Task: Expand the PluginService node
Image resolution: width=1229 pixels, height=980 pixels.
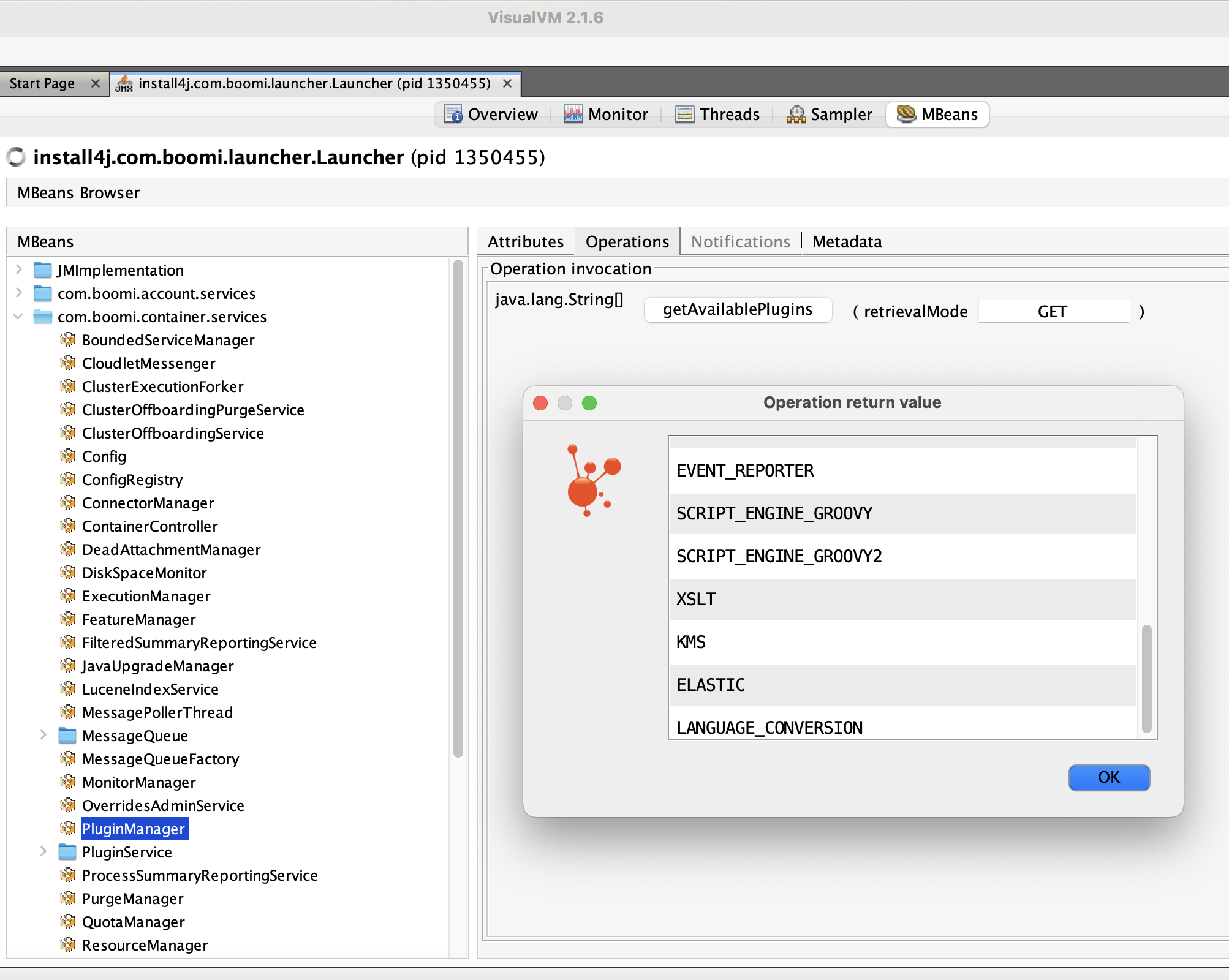Action: point(43,852)
